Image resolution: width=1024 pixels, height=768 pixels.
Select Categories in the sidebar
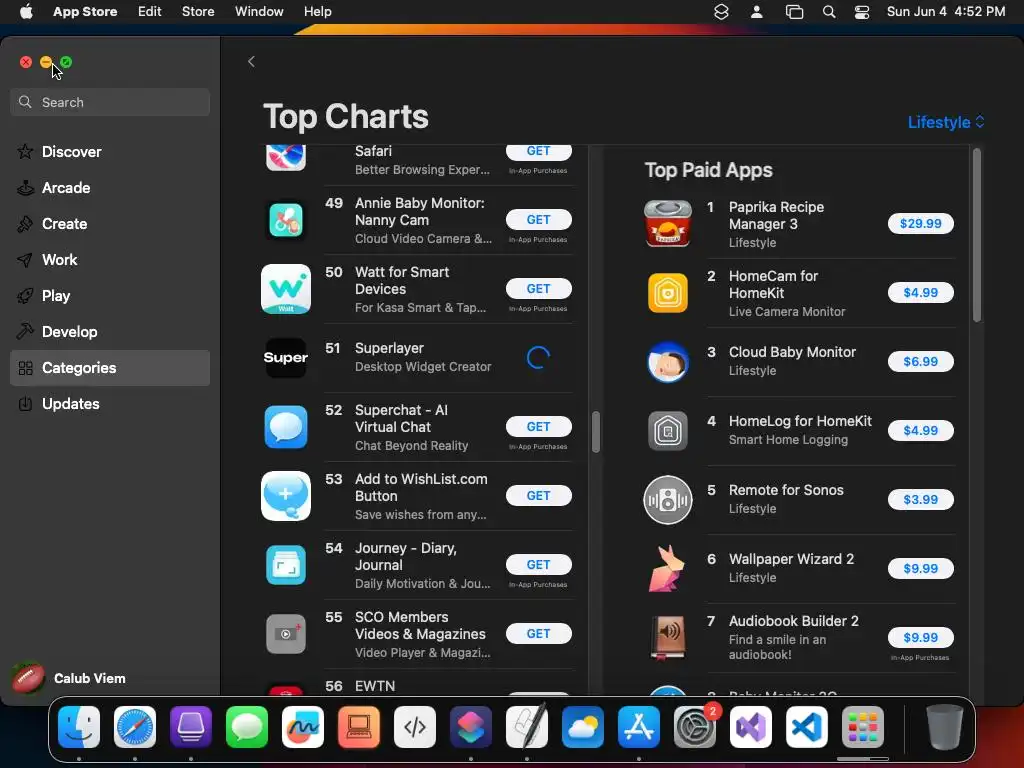pyautogui.click(x=110, y=368)
